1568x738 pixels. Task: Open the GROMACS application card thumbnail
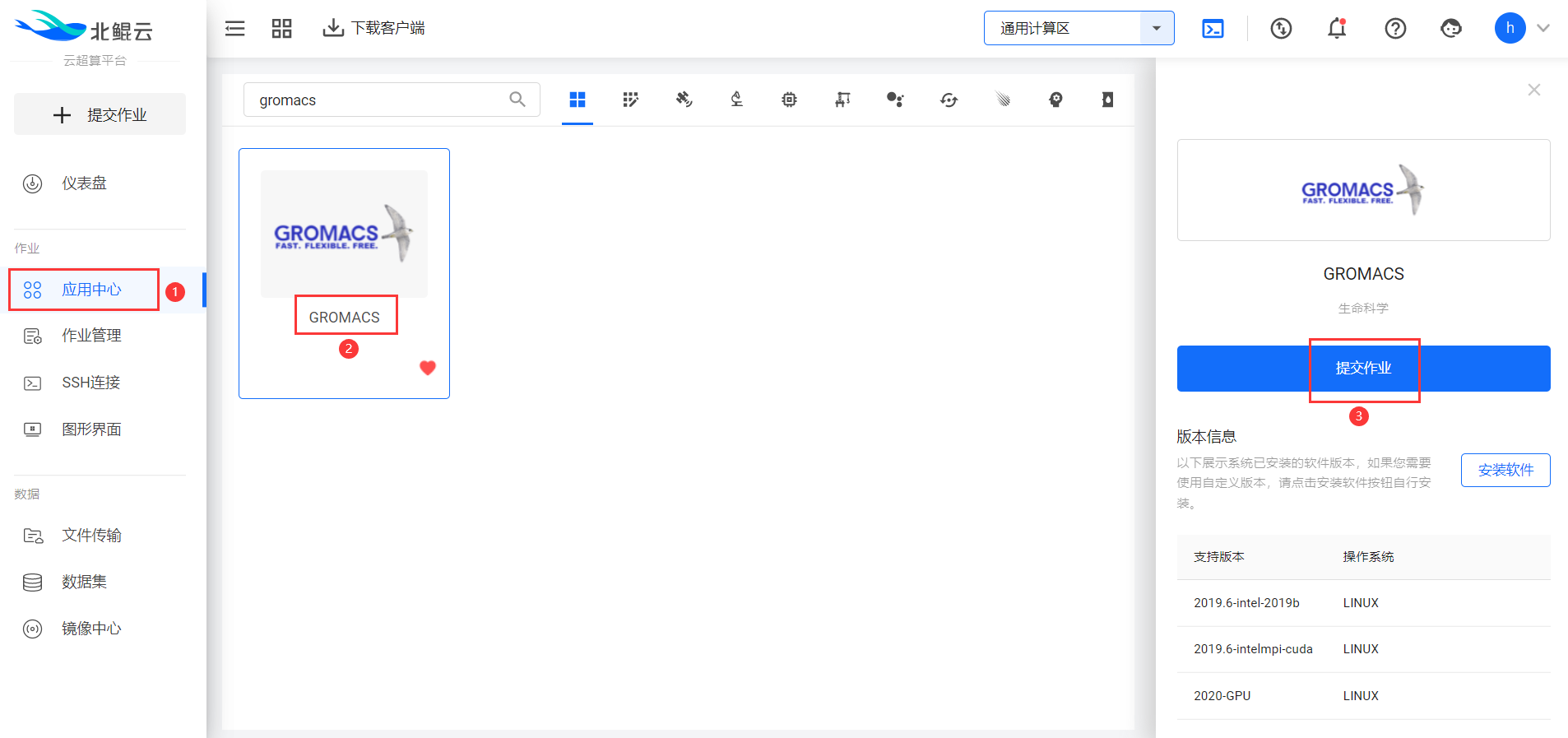344,234
